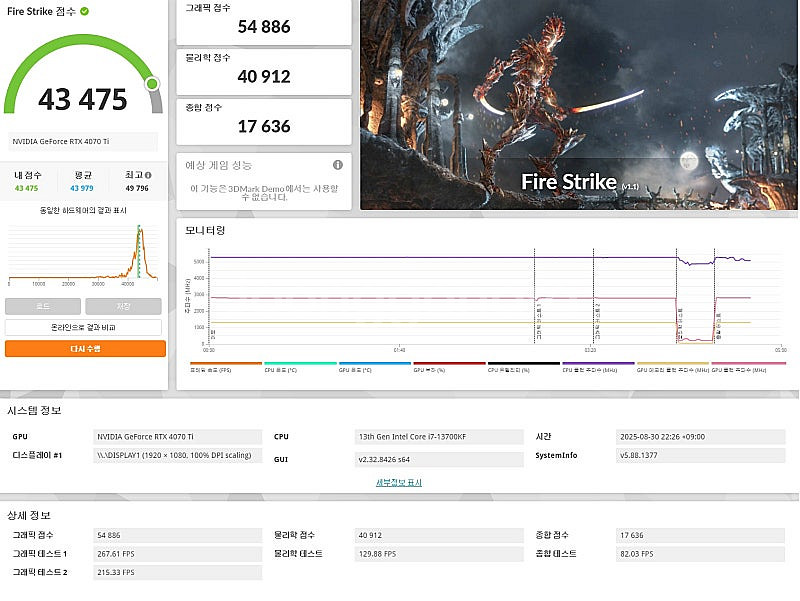Screen dimensions: 800x601
Task: Click the 상세 정보 section heading
Action: 29,515
